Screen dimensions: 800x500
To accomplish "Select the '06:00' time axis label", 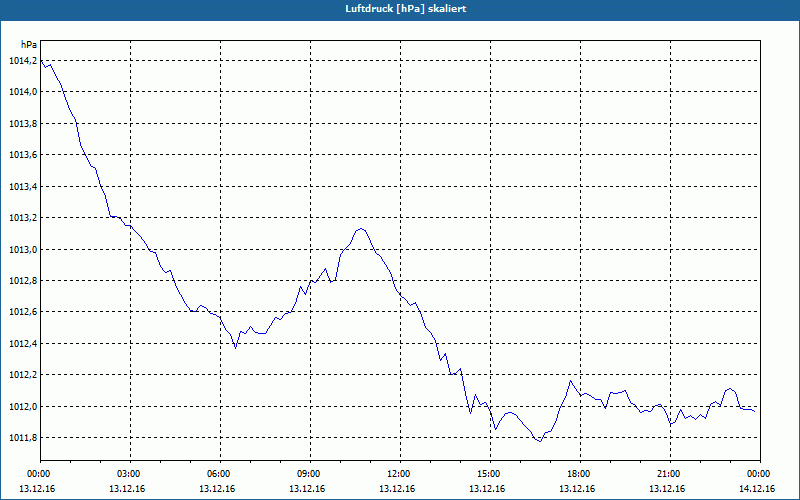I will click(x=220, y=474).
